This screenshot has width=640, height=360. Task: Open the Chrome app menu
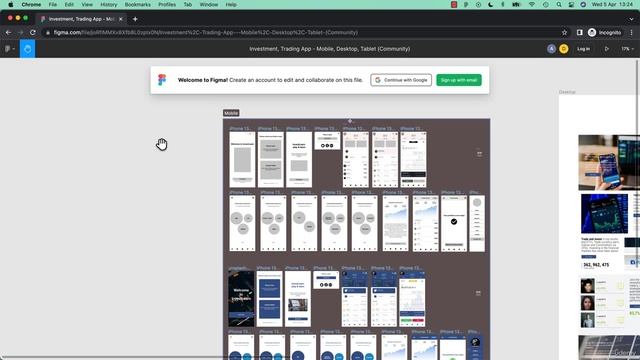pyautogui.click(x=31, y=4)
